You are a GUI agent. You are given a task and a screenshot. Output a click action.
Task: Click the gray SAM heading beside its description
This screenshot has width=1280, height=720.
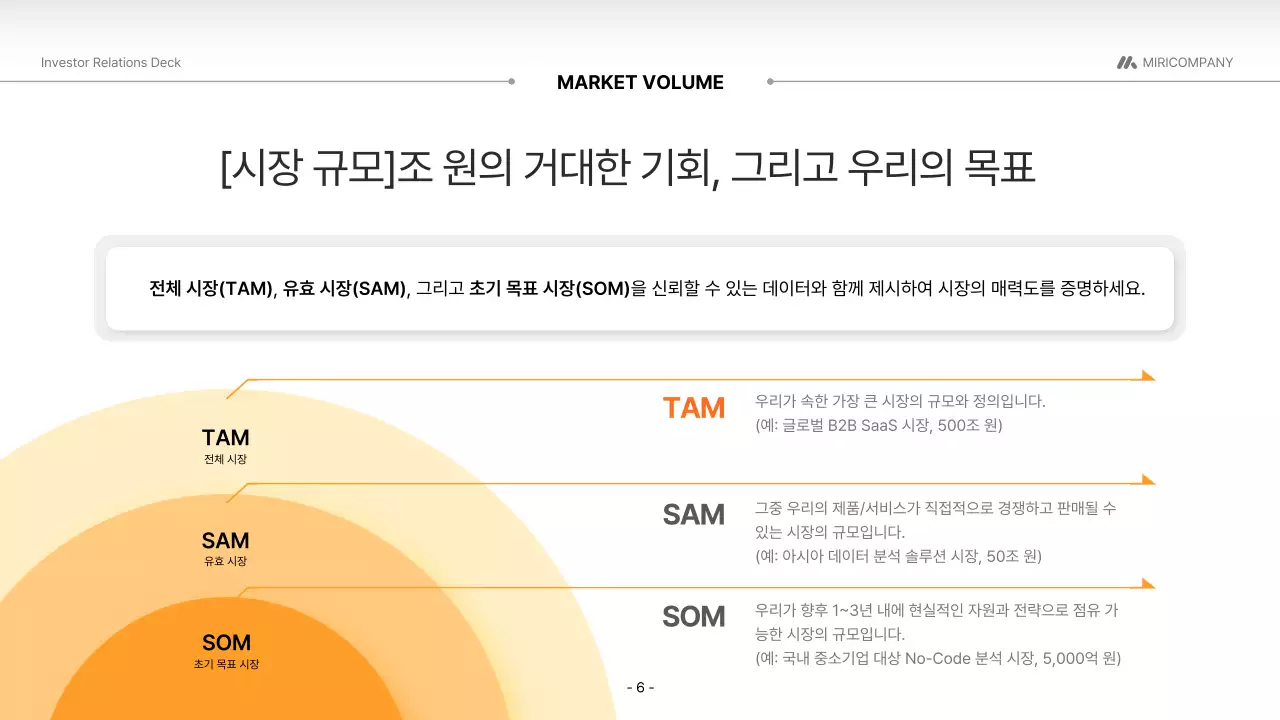click(693, 515)
